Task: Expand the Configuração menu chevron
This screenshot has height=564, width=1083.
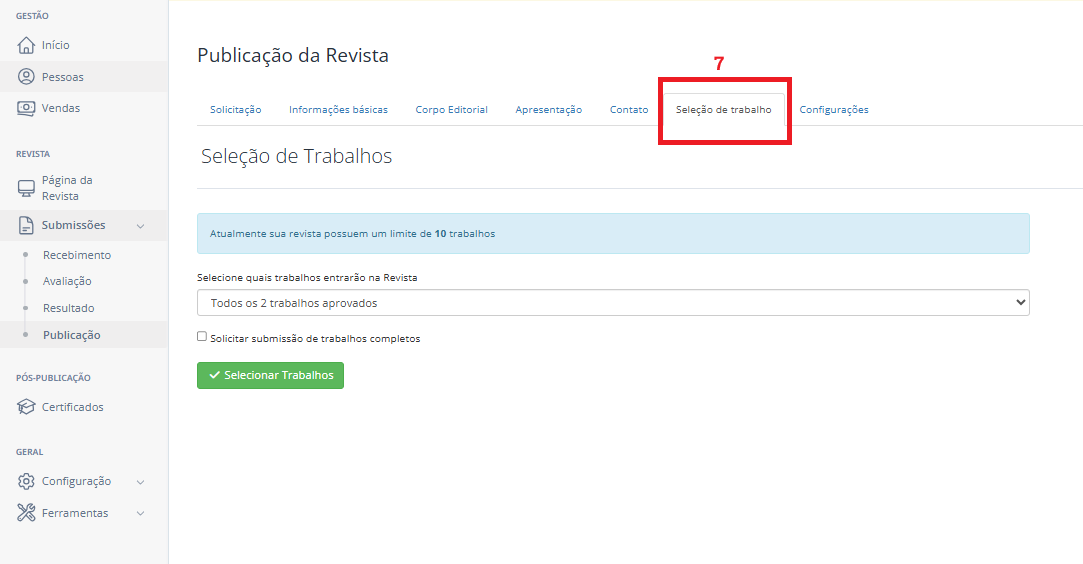Action: coord(140,482)
